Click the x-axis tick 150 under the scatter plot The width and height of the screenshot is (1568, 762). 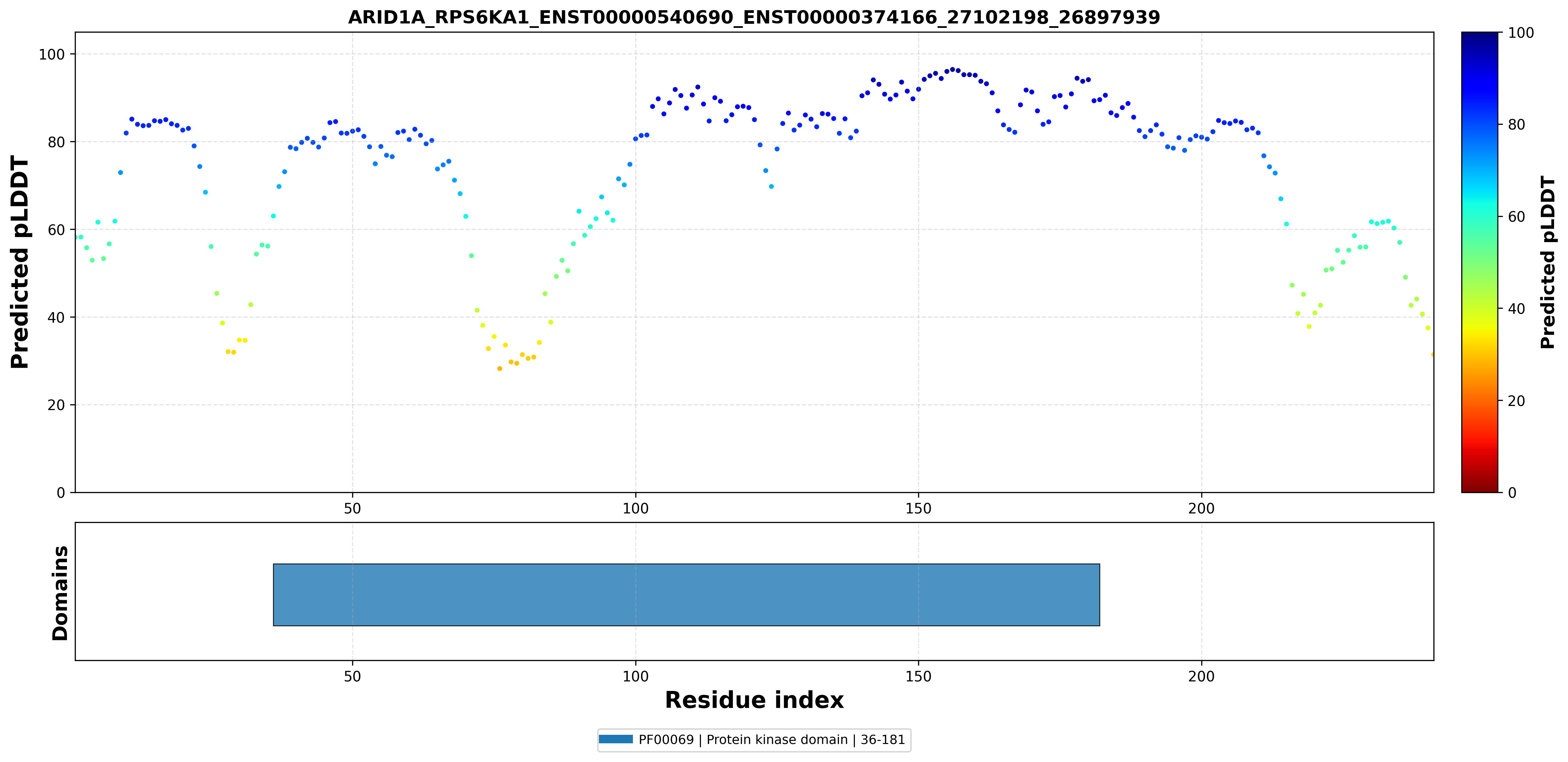[x=918, y=509]
